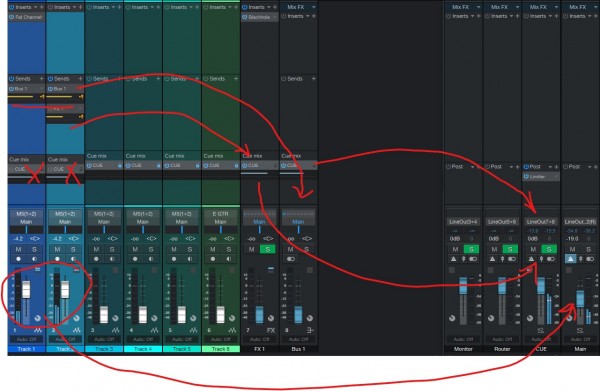Screen dimensions: 600x391
Task: Click microphone talkback icon on Router channel
Action: click(502, 259)
